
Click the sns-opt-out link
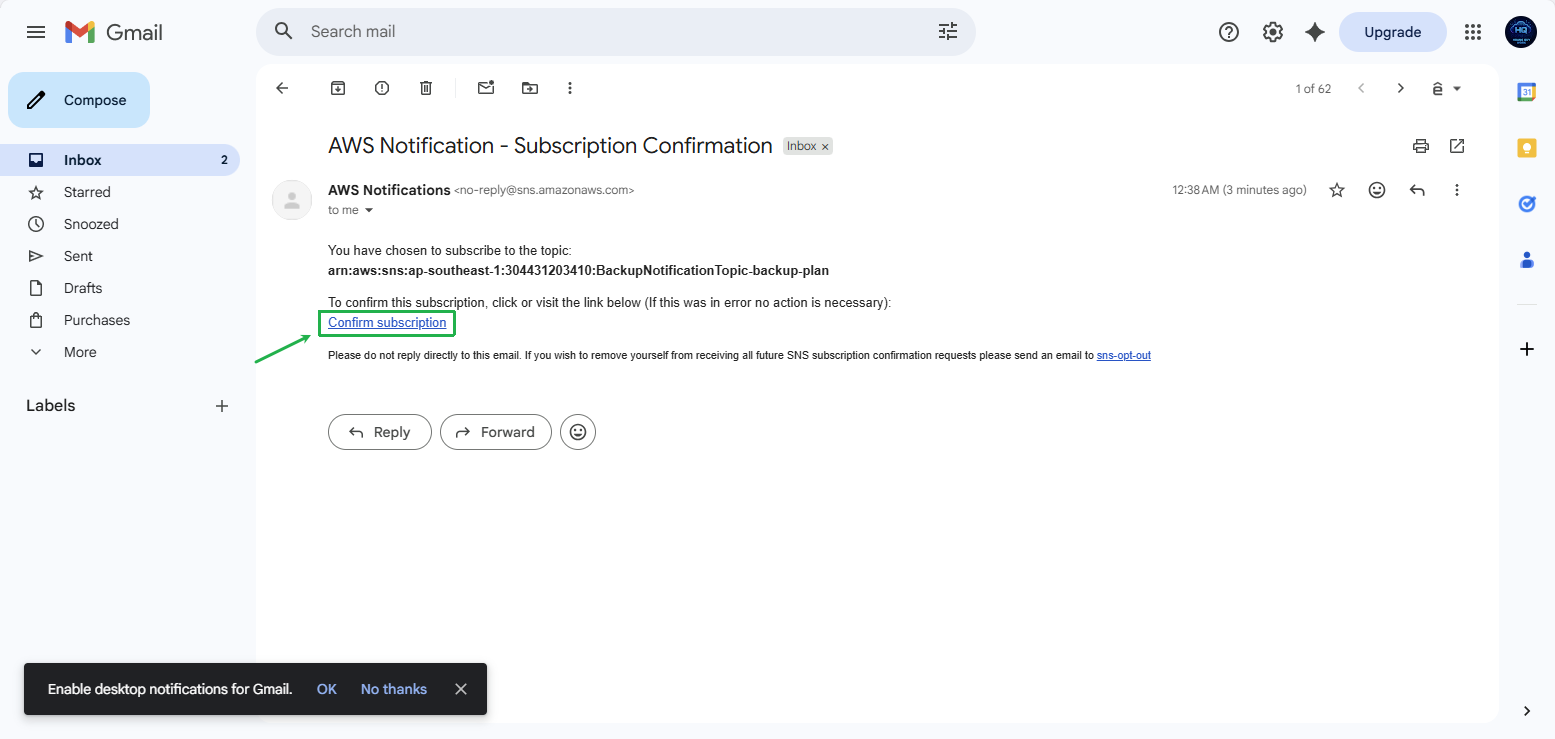click(1124, 355)
